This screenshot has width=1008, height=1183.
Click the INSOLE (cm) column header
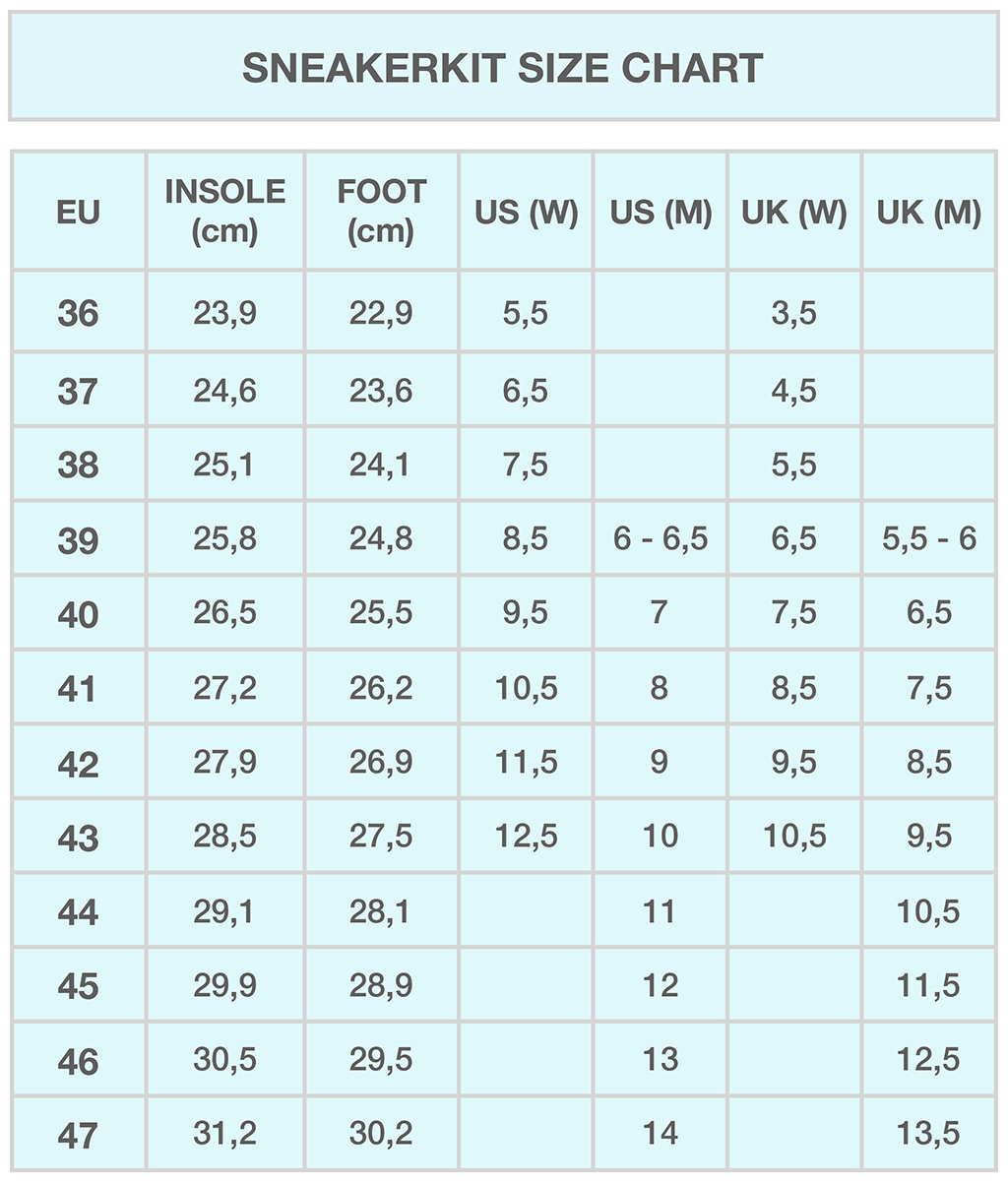(225, 211)
